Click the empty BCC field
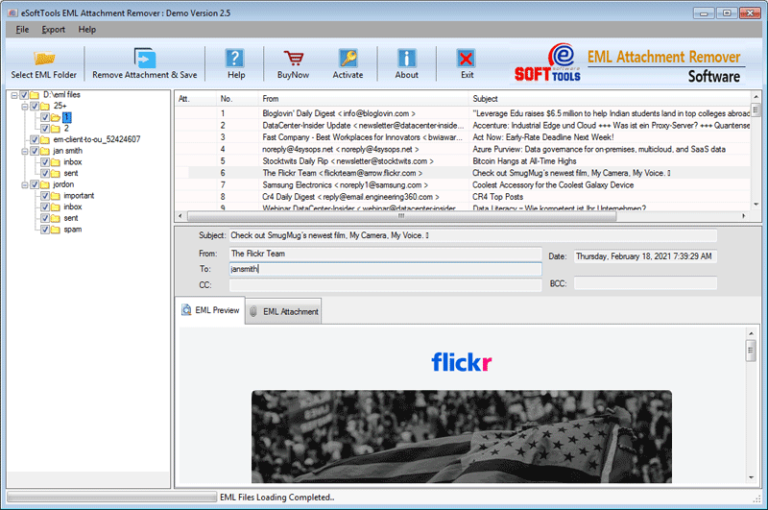768x510 pixels. [x=645, y=283]
